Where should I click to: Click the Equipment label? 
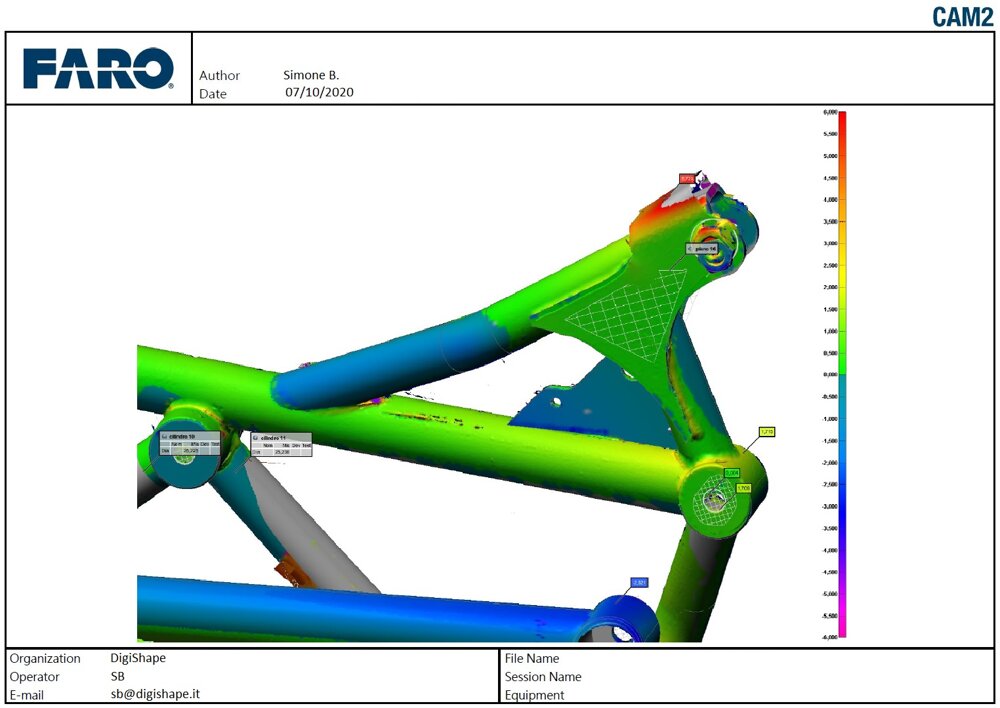point(534,695)
